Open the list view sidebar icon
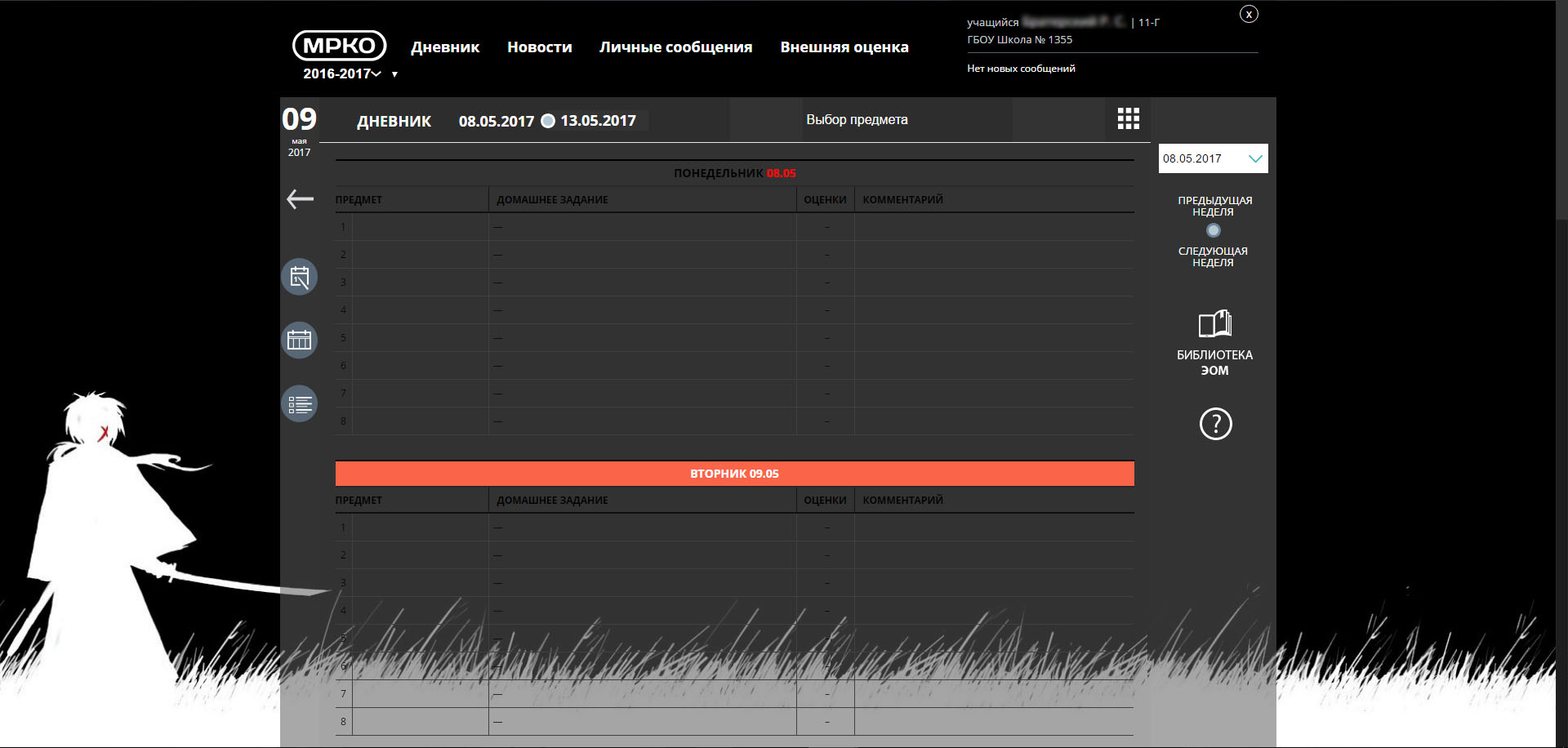 tap(300, 404)
